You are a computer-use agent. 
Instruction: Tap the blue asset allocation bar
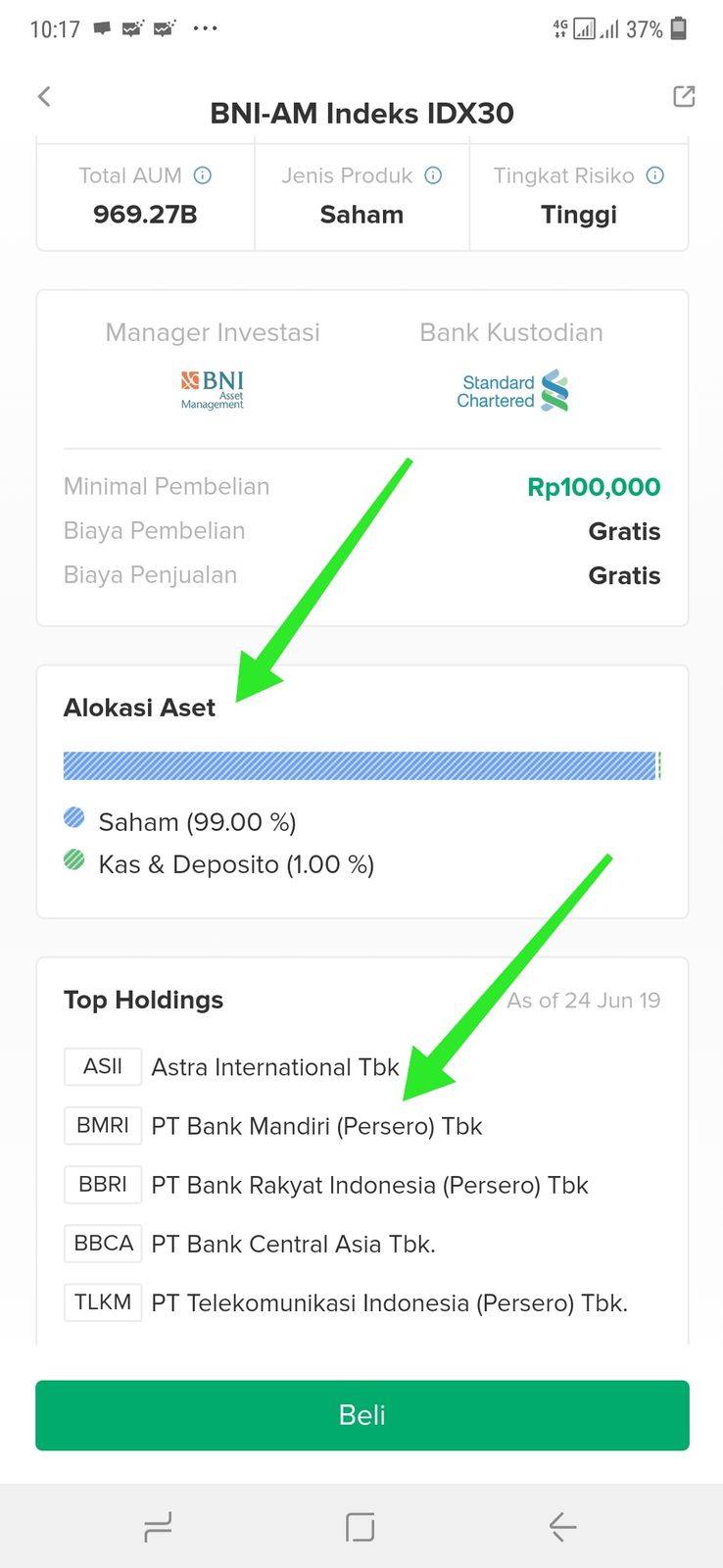tap(360, 765)
